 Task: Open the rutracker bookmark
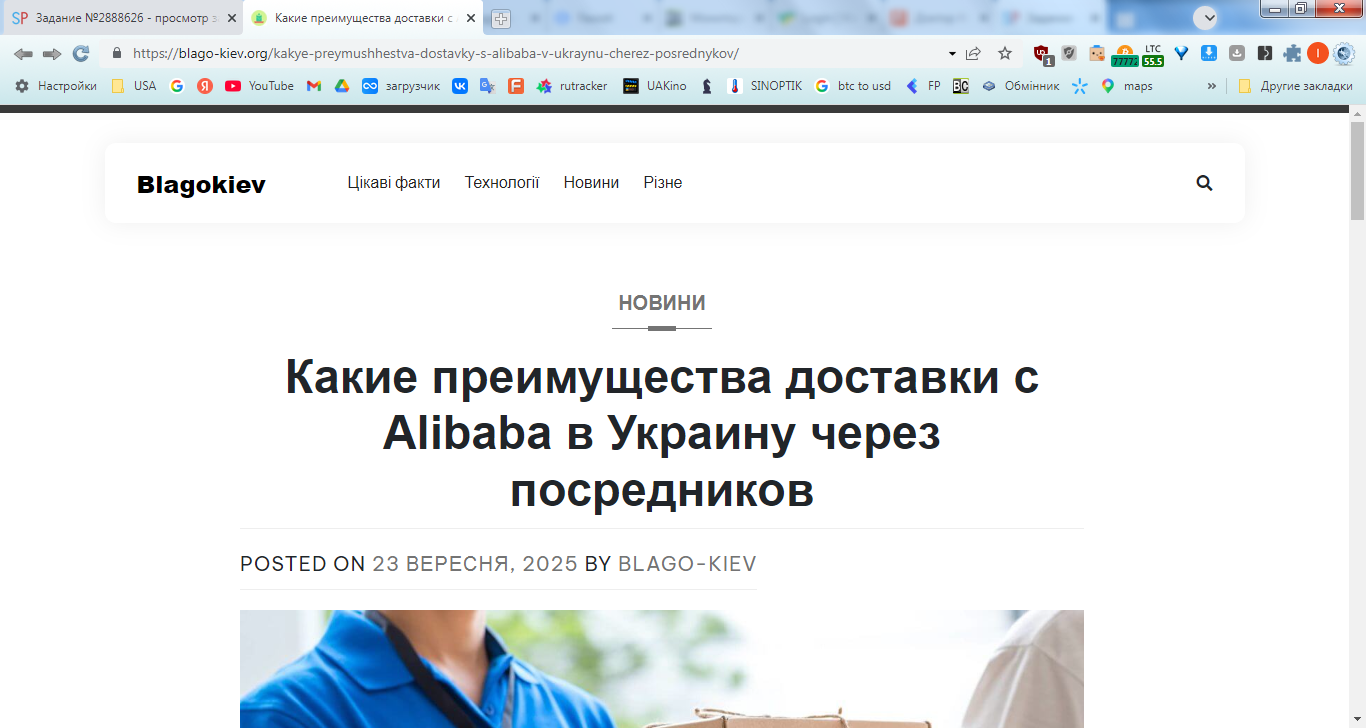[x=573, y=86]
